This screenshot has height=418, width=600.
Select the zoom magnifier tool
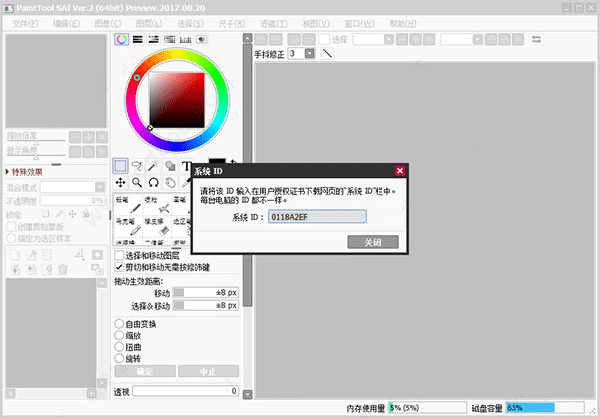tap(137, 183)
